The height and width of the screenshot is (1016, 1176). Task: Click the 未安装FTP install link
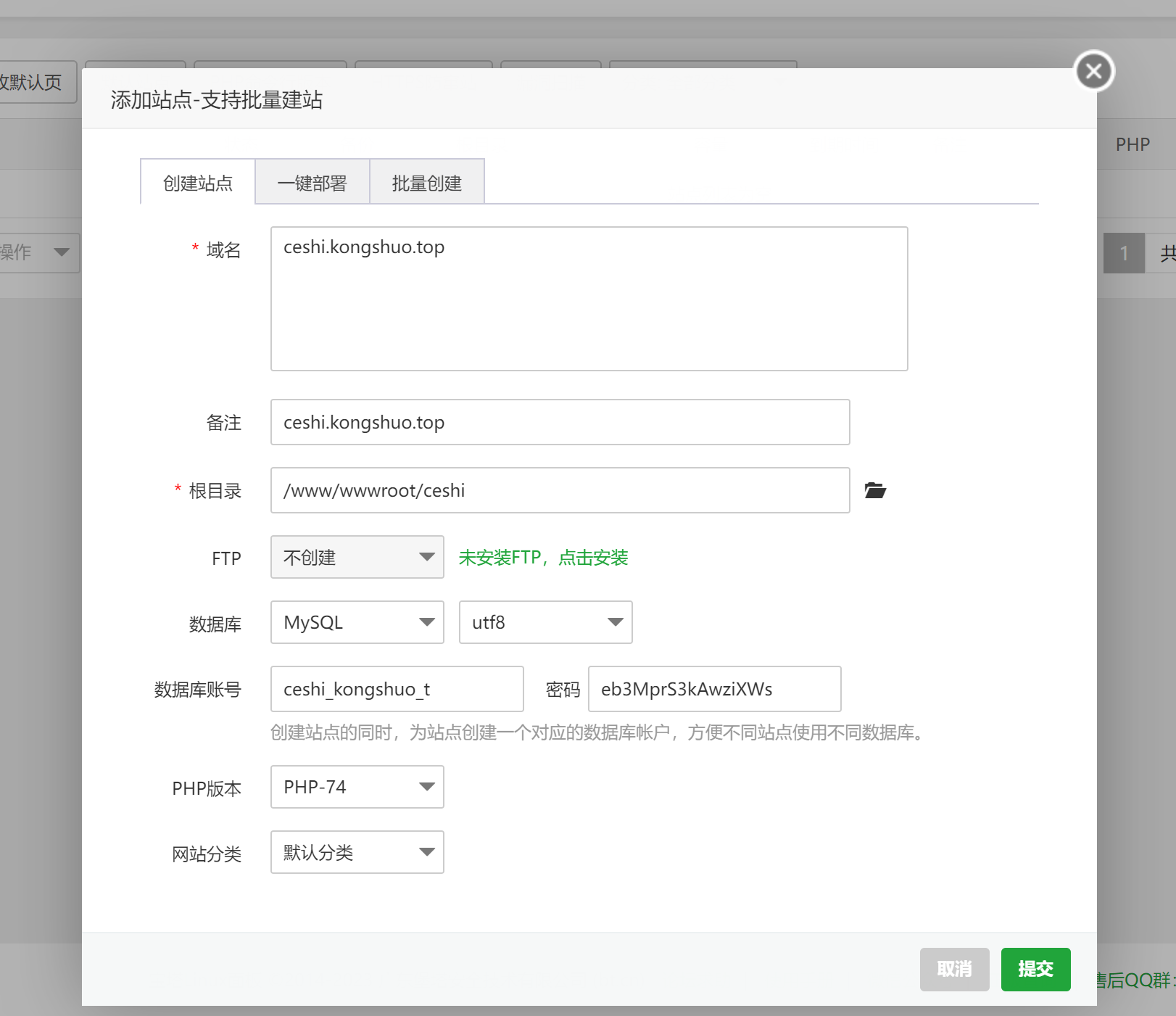543,558
